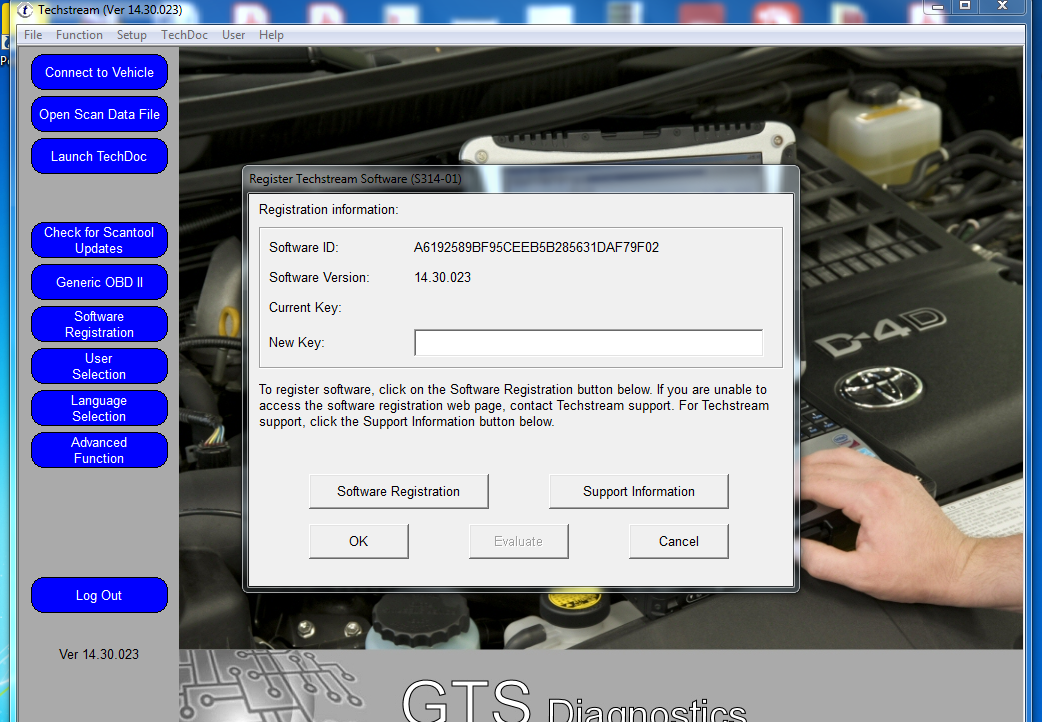The image size is (1042, 722).
Task: Click inside the New Key field
Action: (x=588, y=342)
